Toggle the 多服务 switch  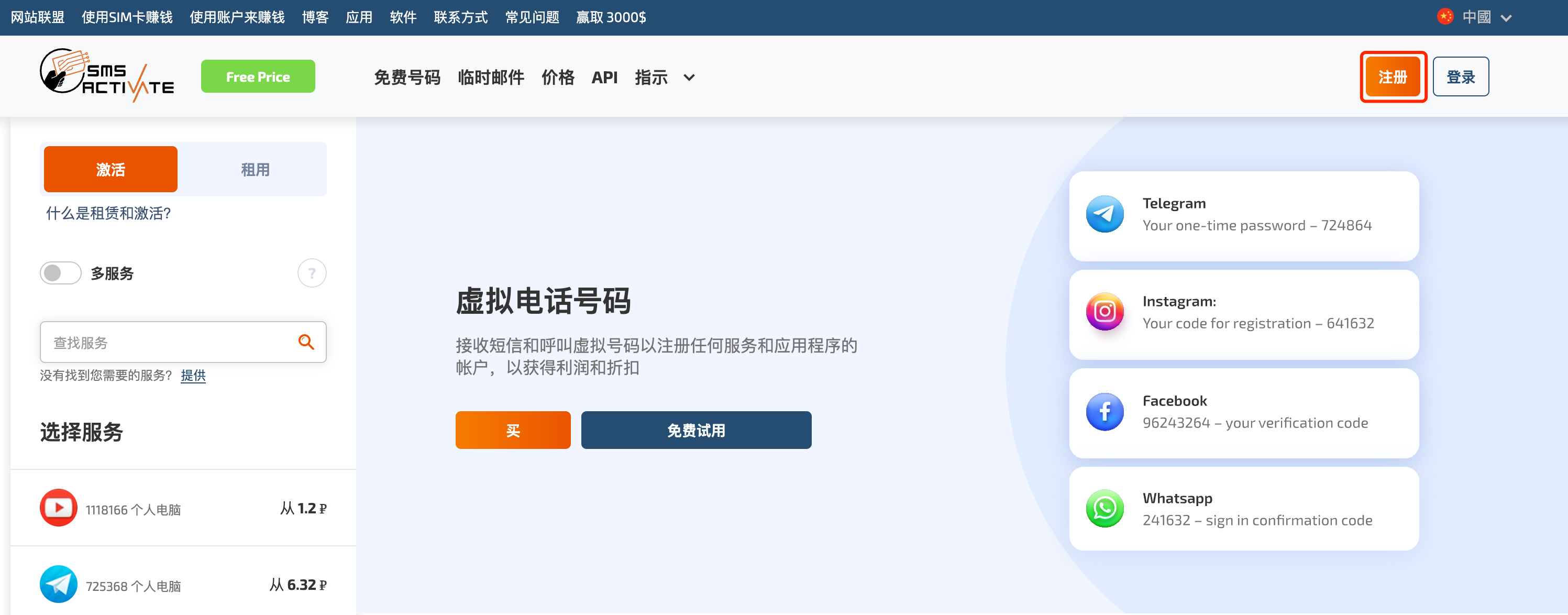click(60, 273)
